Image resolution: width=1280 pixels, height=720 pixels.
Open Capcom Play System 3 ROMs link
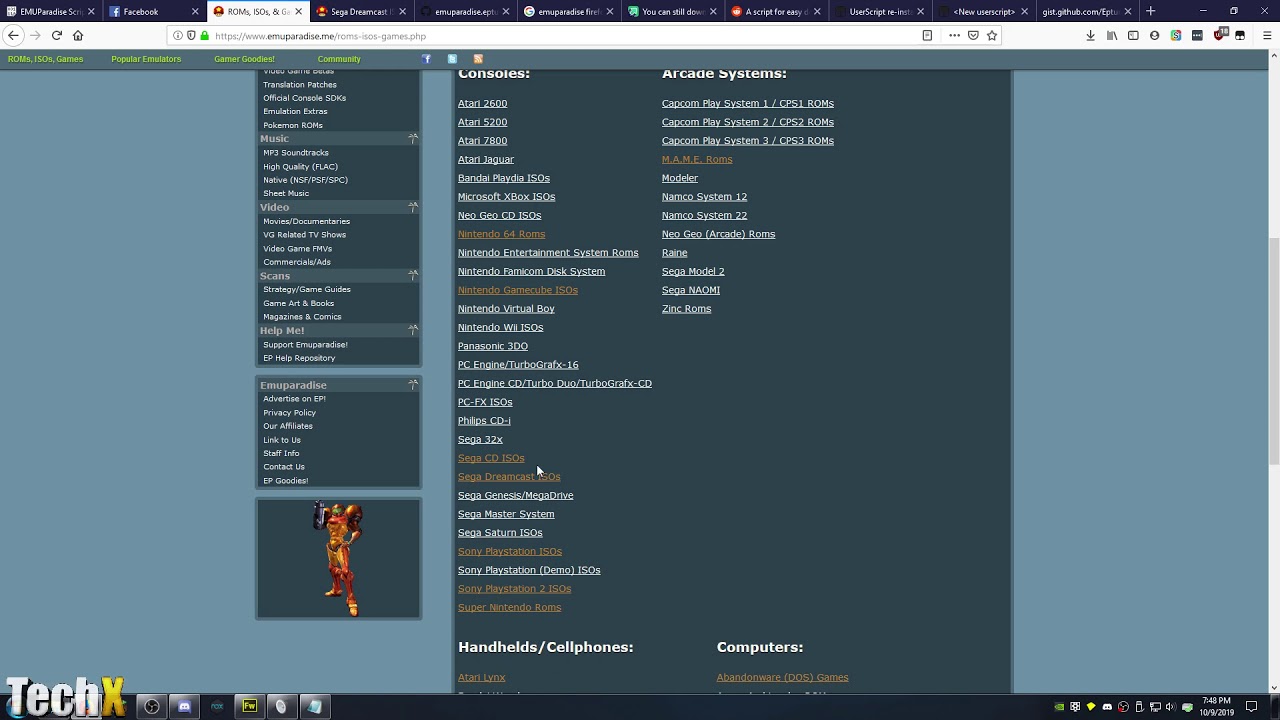(x=747, y=141)
